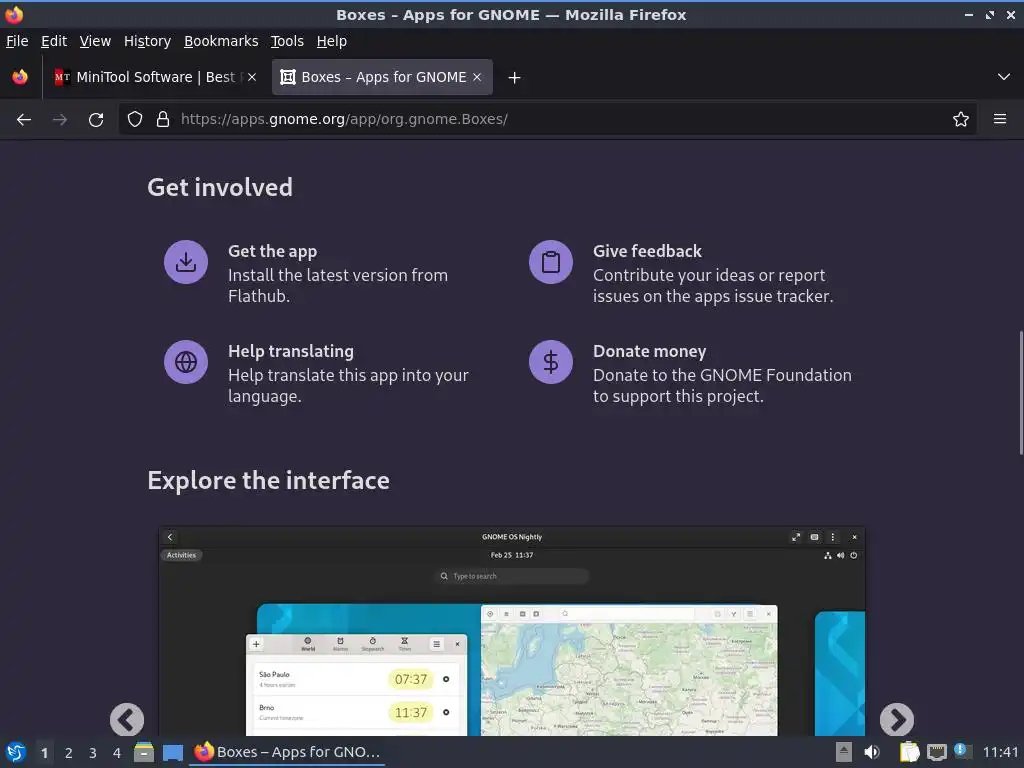Close the Boxes – Apps for GNOME tab
1024x768 pixels.
[477, 77]
